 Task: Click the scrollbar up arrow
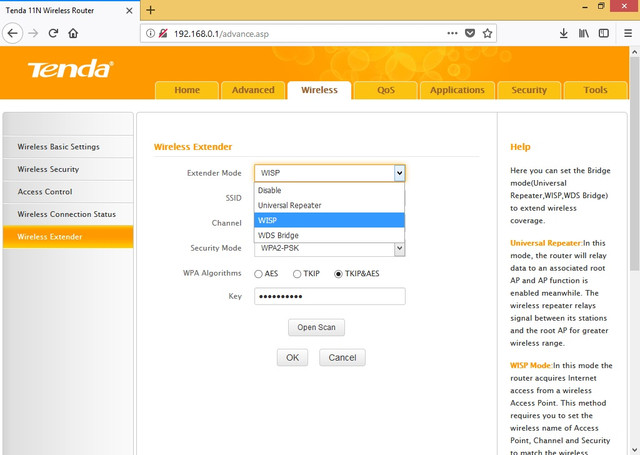[635, 52]
